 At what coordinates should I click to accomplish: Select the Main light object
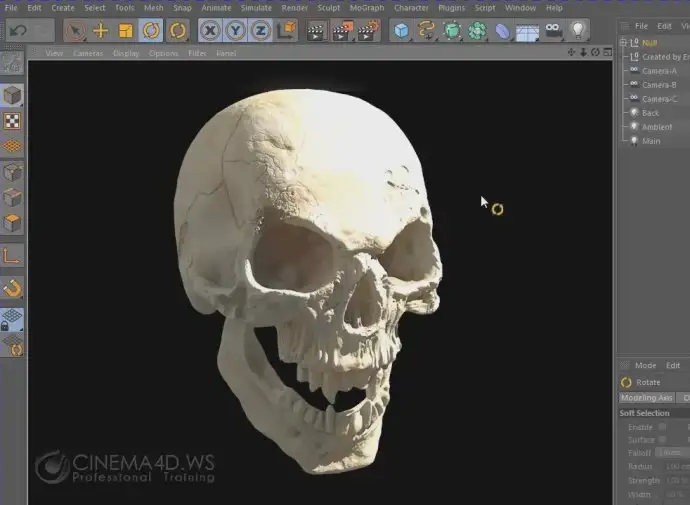651,141
